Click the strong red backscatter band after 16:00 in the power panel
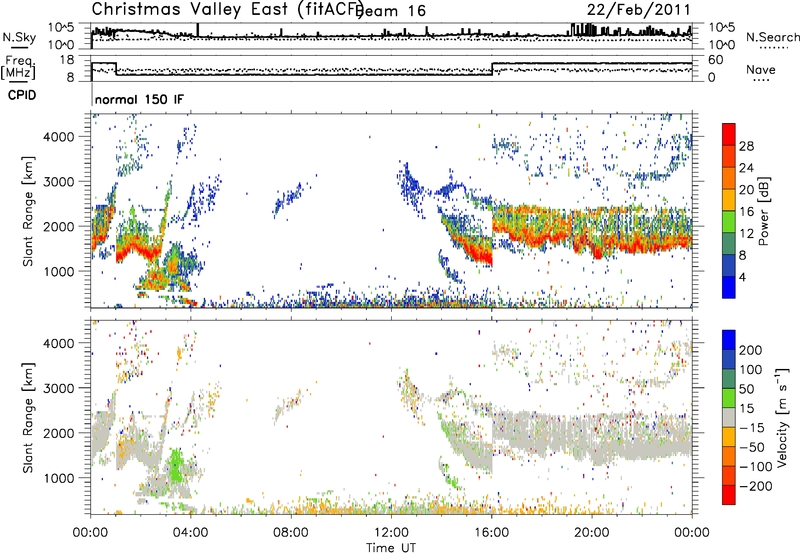This screenshot has width=800, height=554. click(592, 238)
